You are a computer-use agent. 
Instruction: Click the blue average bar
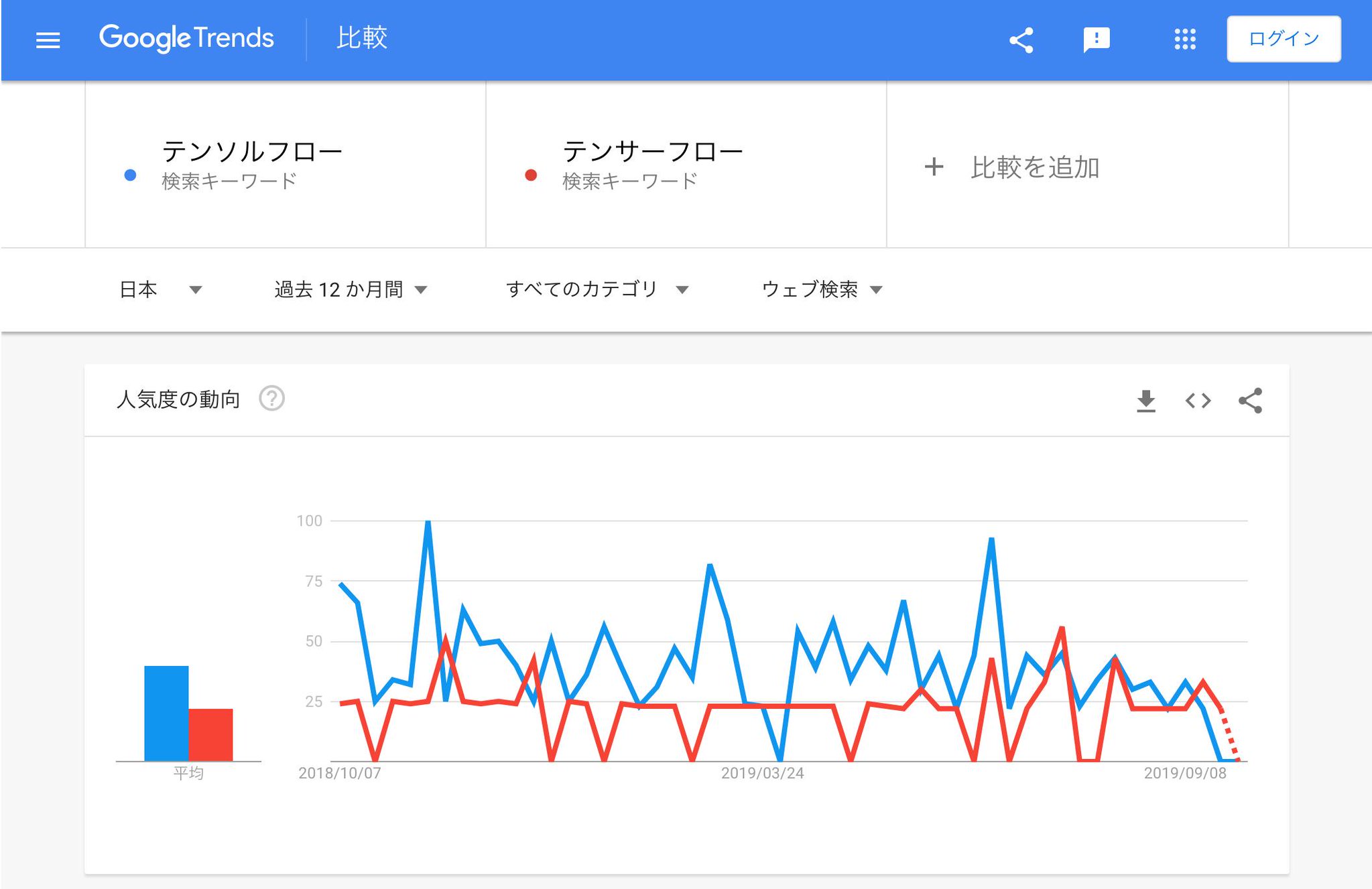coord(166,713)
